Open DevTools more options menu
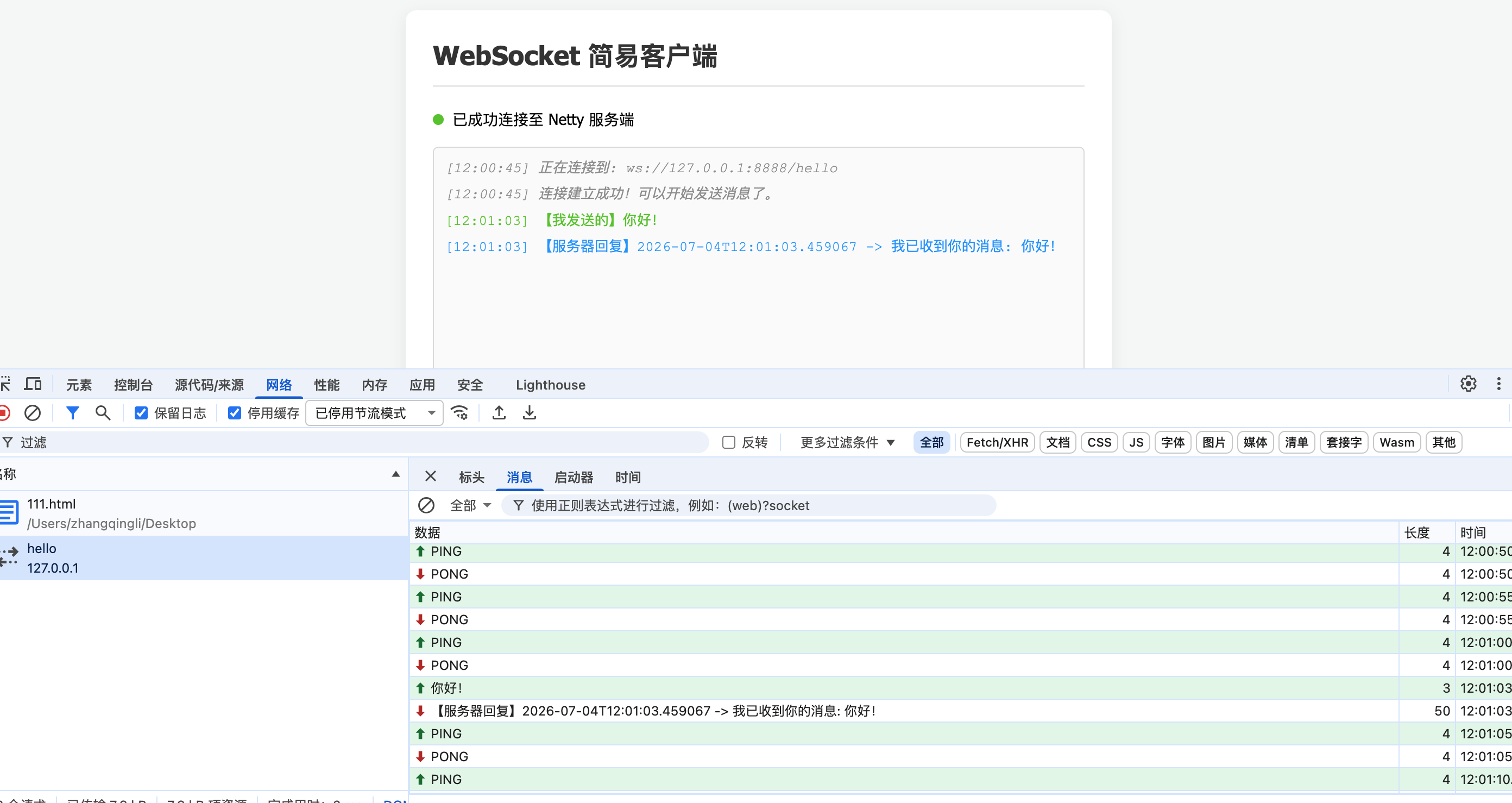The width and height of the screenshot is (1512, 803). [1498, 384]
